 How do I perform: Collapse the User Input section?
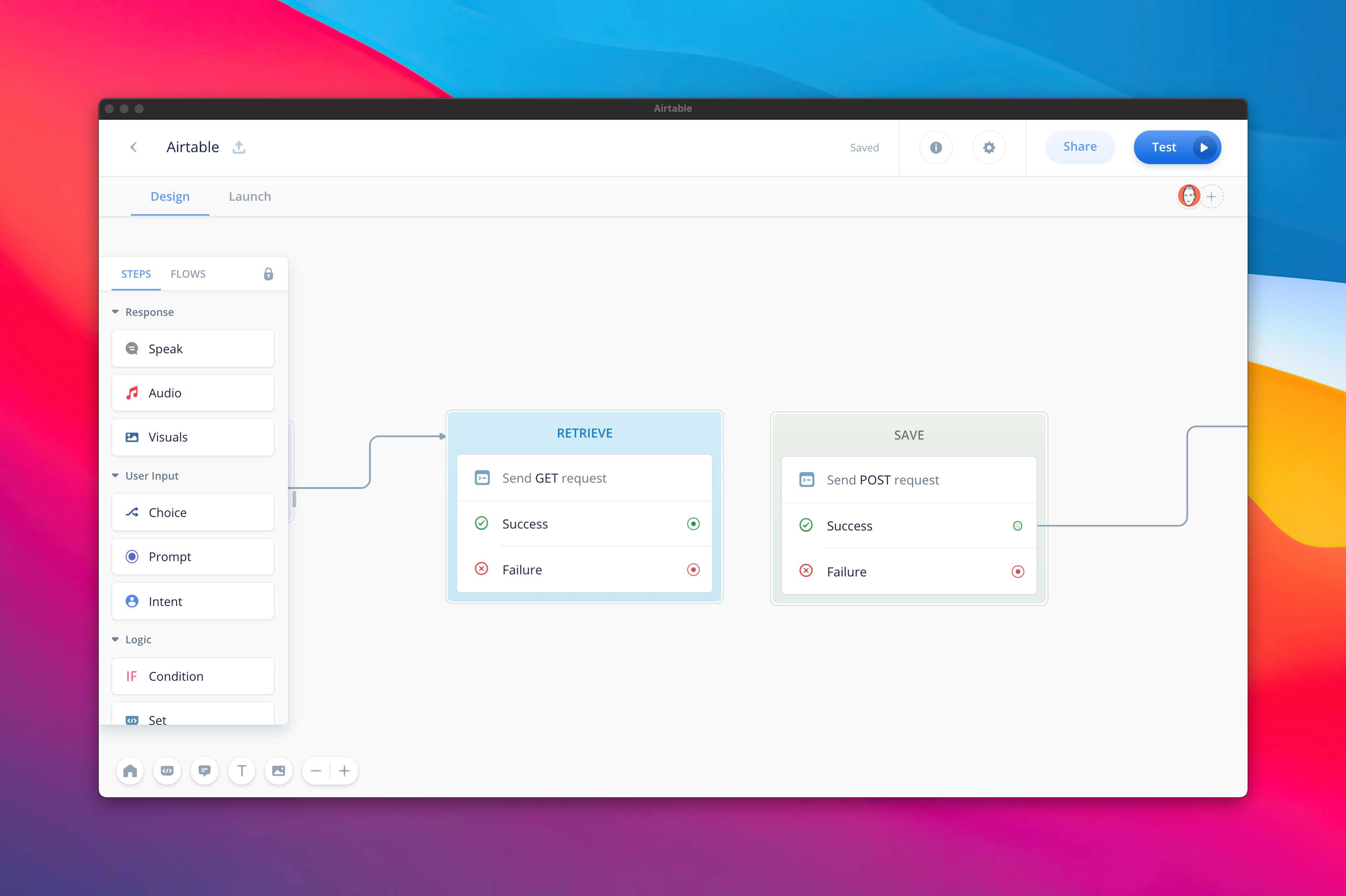pos(115,475)
